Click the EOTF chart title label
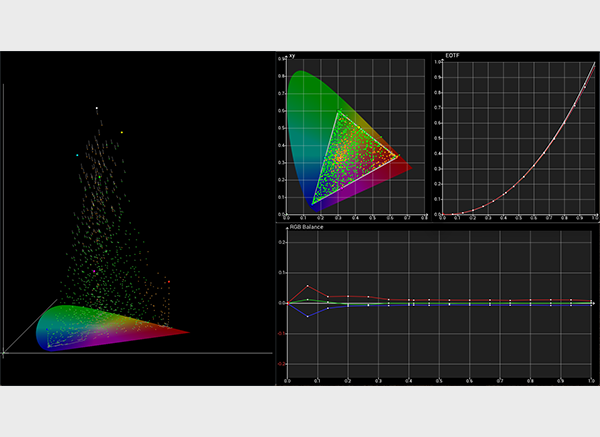Viewport: 600px width, 437px height. click(x=452, y=55)
